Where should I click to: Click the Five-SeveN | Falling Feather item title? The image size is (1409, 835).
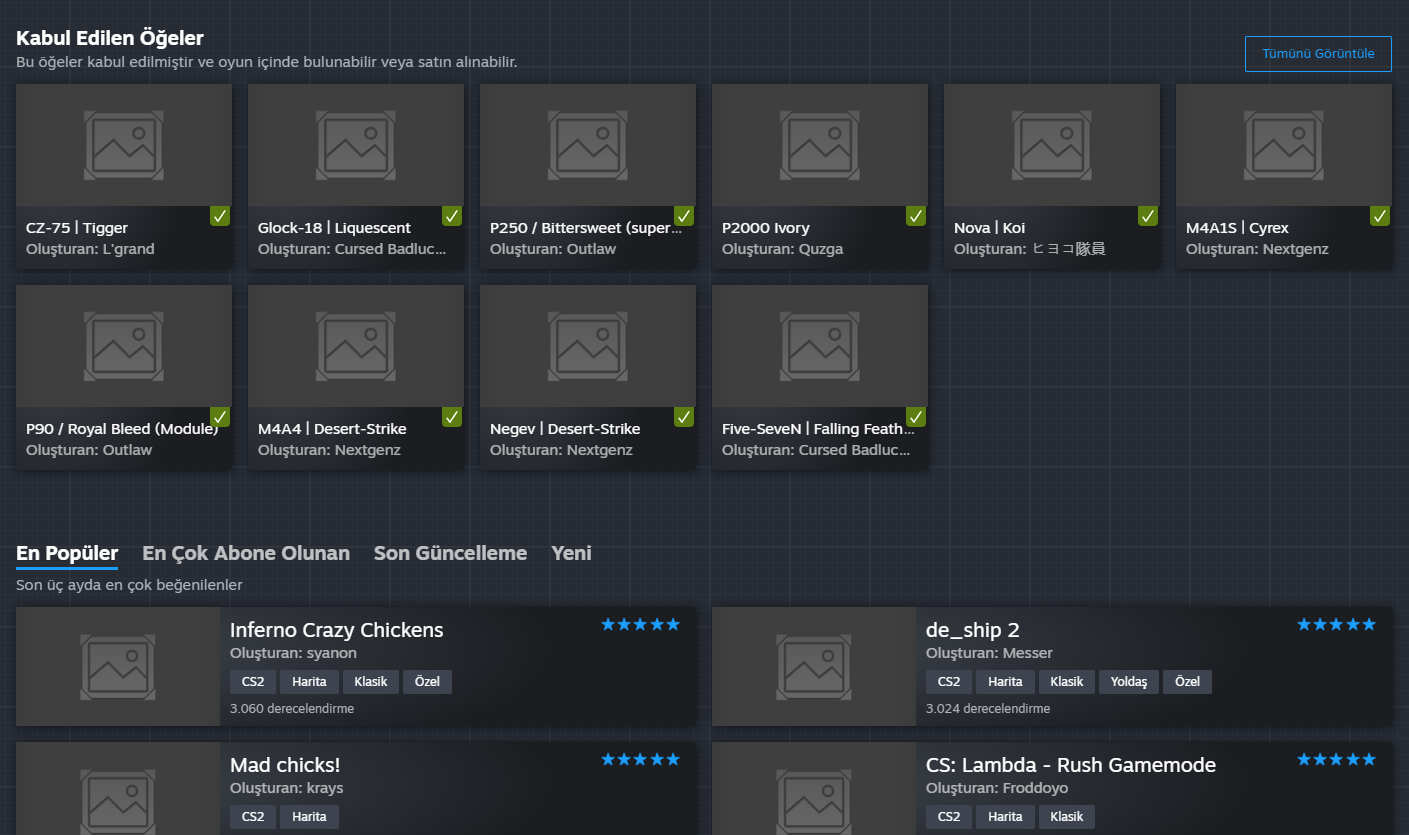pyautogui.click(x=818, y=429)
